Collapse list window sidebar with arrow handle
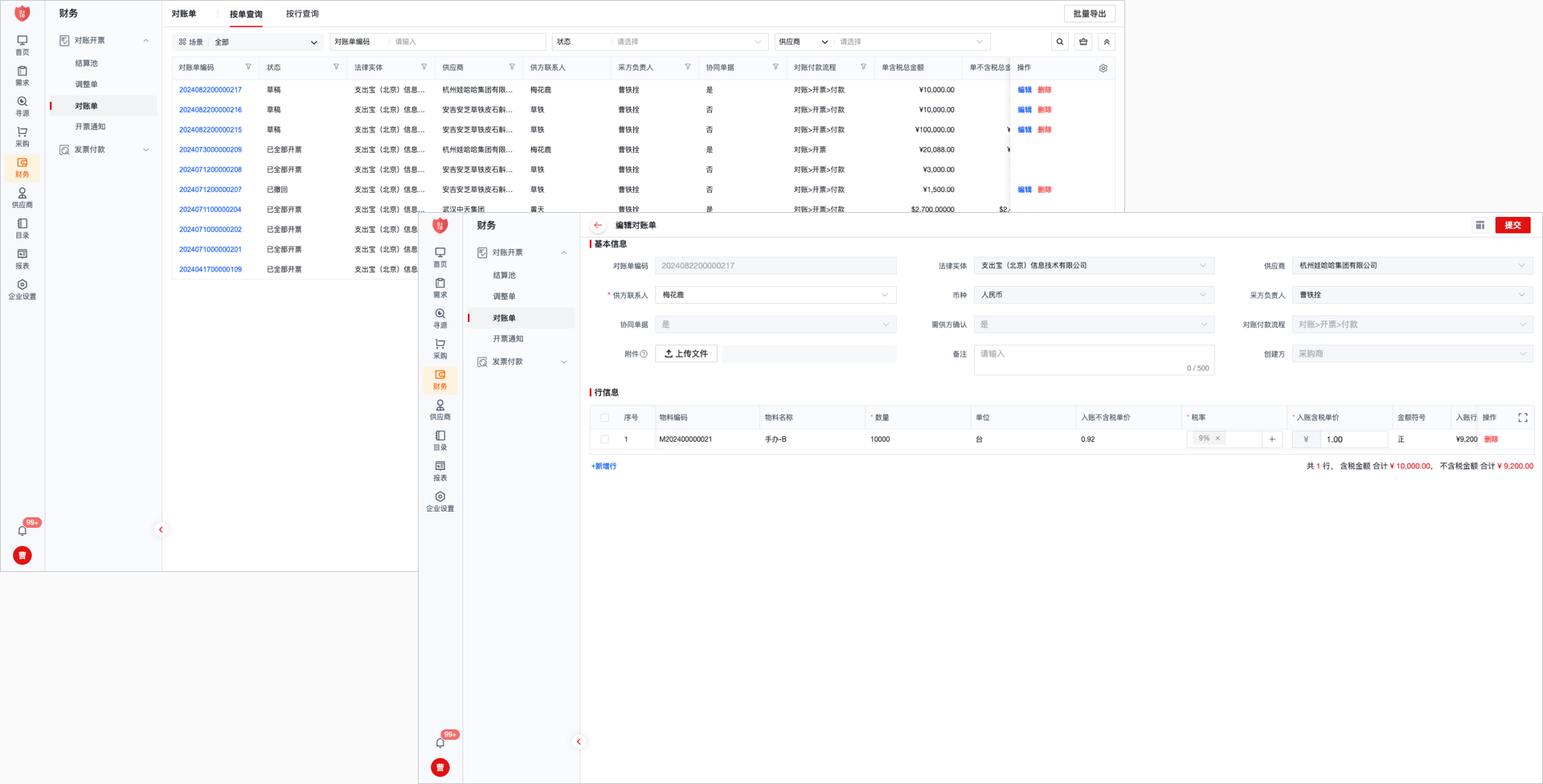This screenshot has width=1543, height=784. (x=161, y=530)
